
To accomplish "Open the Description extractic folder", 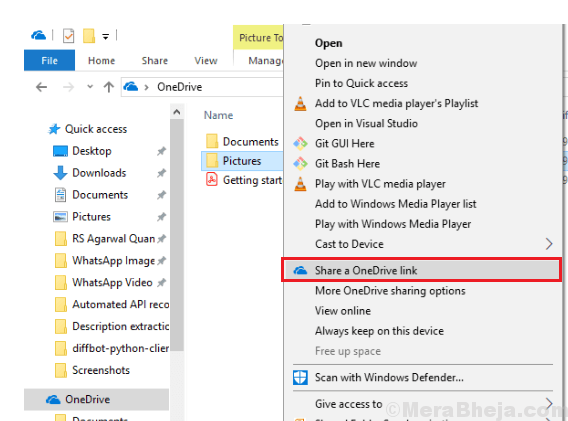I will (x=120, y=326).
